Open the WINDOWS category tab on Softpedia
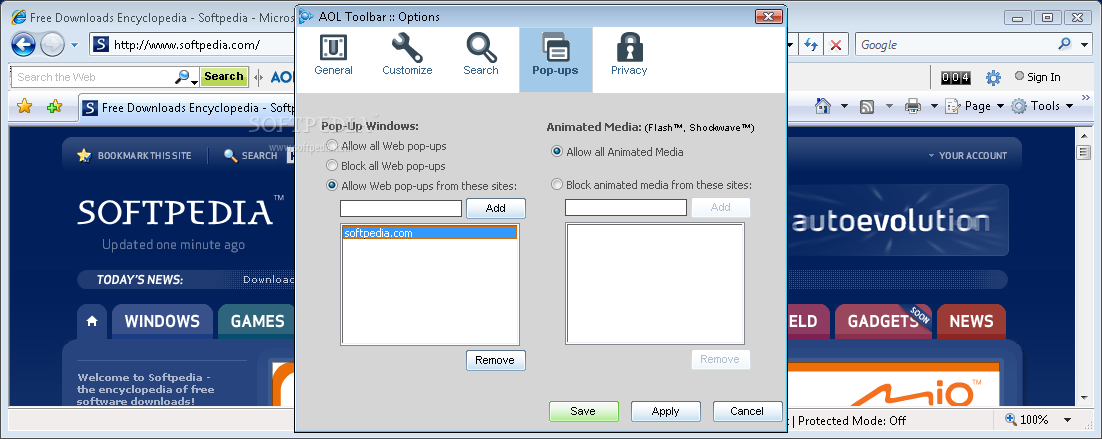 (162, 322)
